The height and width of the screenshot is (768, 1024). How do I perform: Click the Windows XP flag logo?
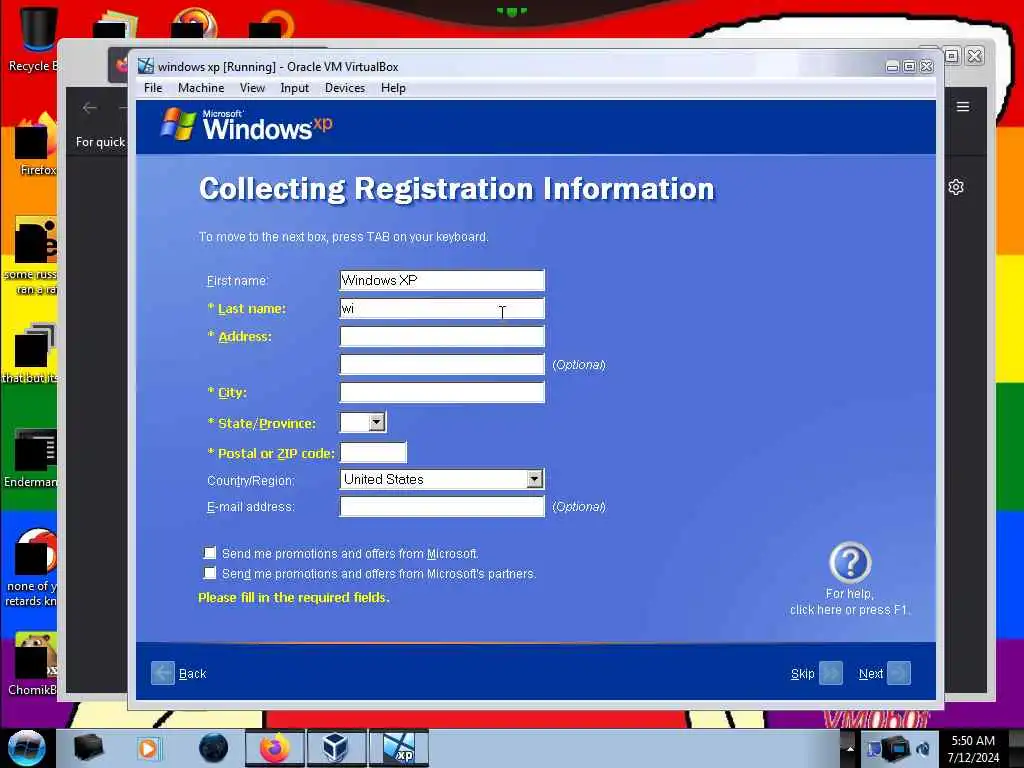click(x=178, y=123)
